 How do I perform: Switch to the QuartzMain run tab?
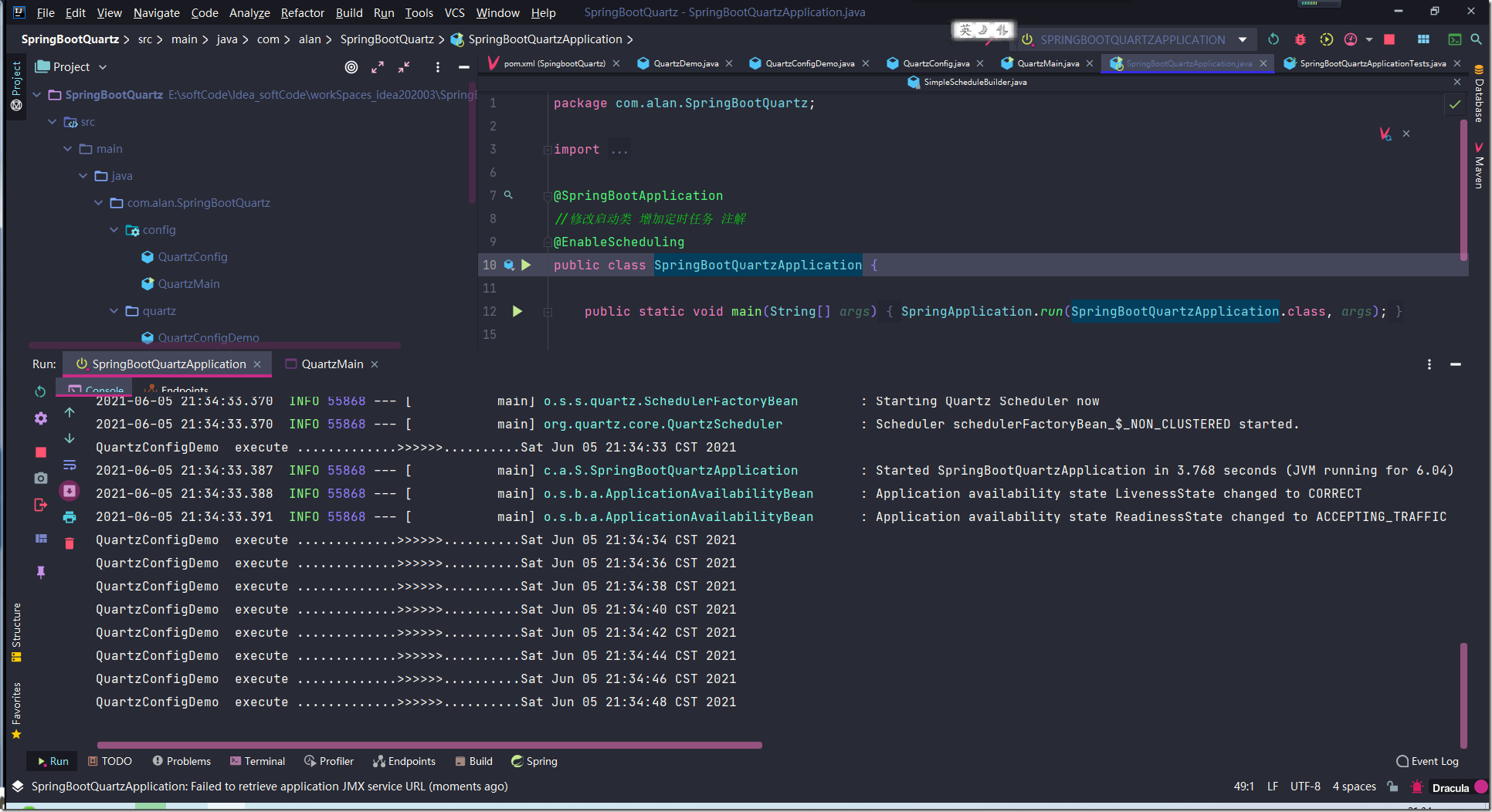coord(331,364)
